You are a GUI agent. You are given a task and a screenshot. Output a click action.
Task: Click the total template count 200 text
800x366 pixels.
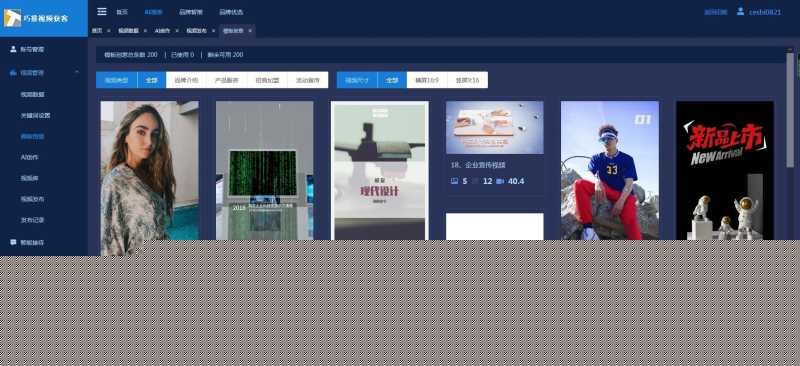(x=131, y=55)
